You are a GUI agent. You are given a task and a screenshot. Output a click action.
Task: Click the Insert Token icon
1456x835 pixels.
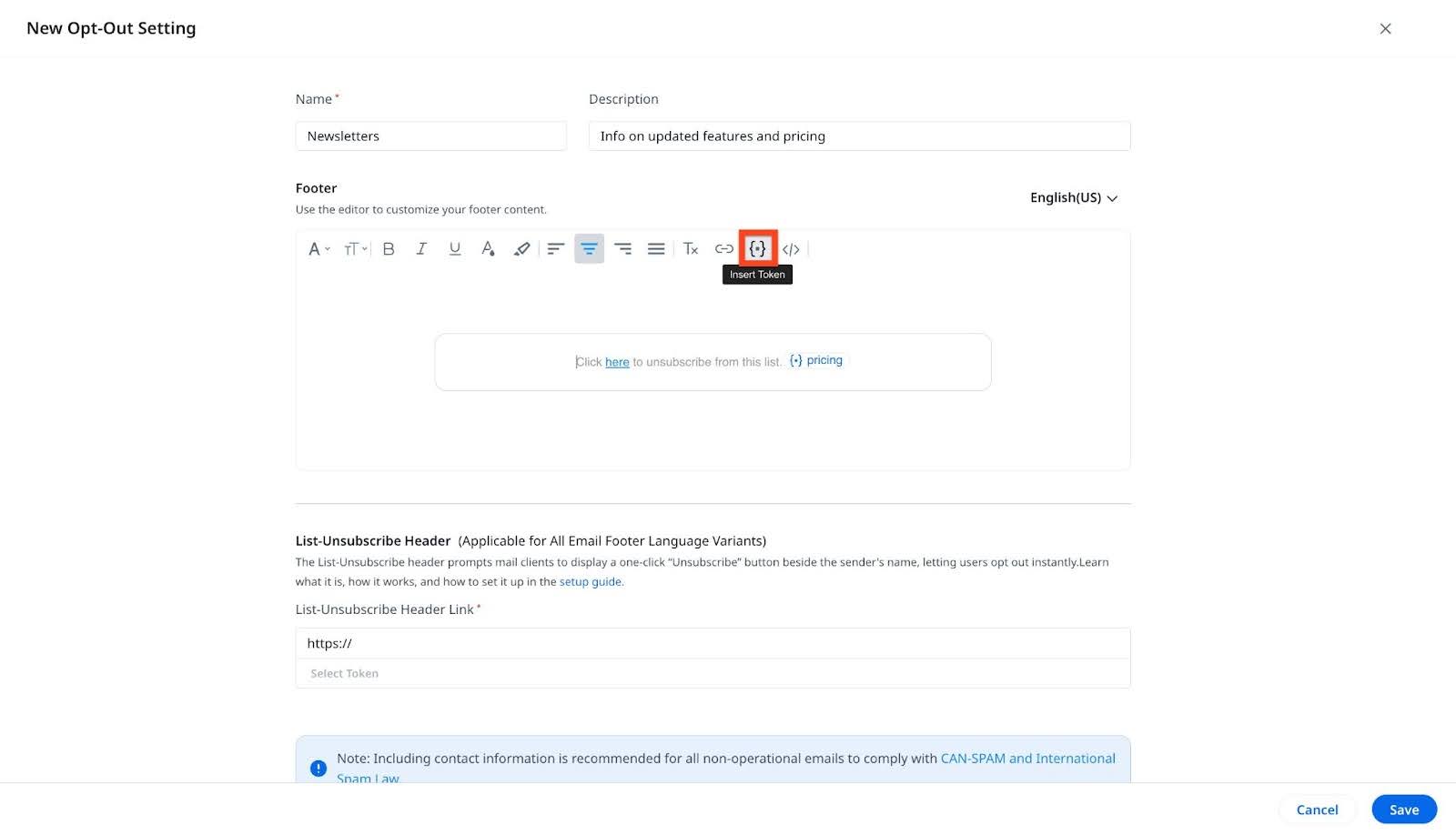pyautogui.click(x=758, y=249)
